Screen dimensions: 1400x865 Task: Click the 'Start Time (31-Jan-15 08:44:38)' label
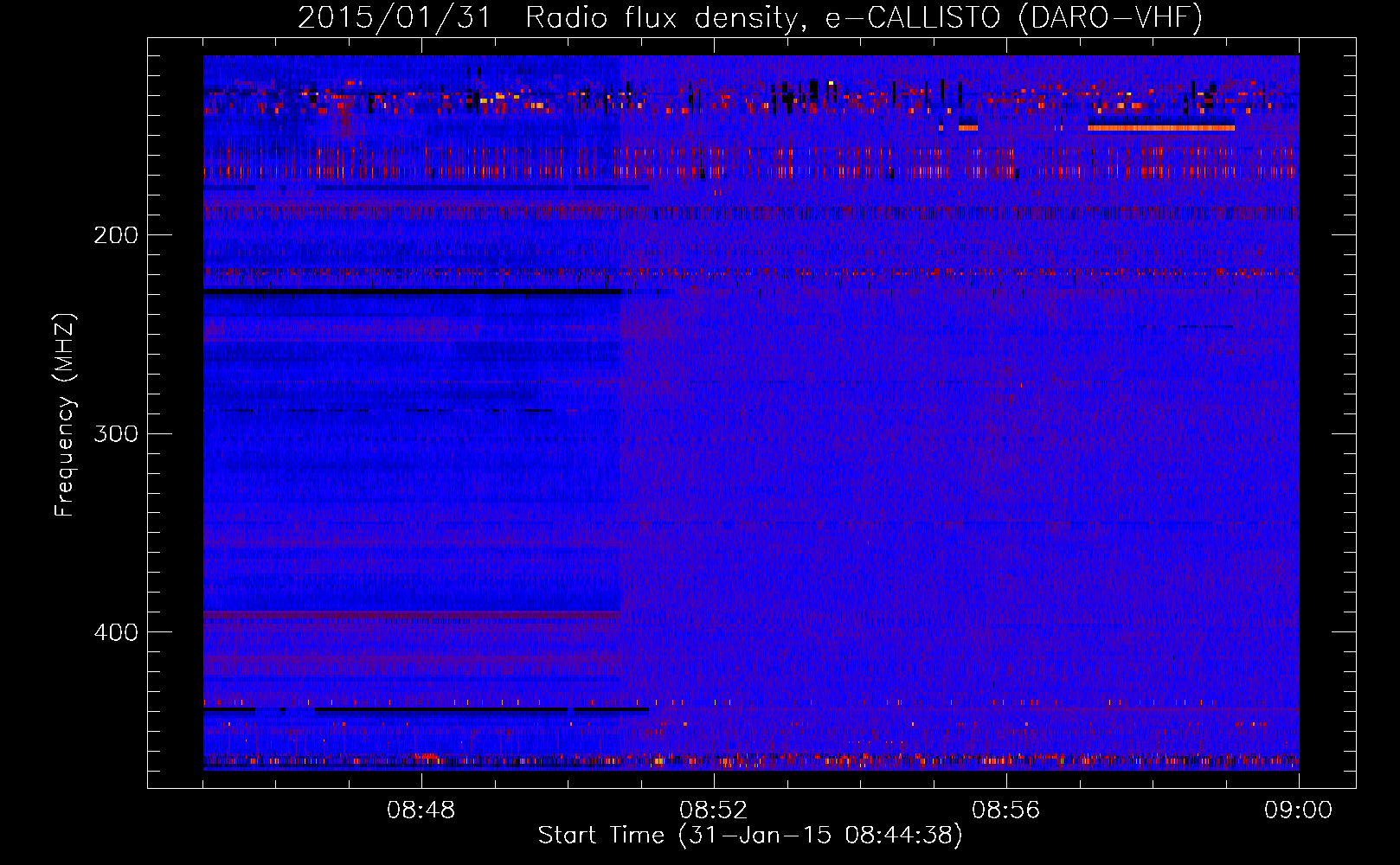(x=750, y=836)
